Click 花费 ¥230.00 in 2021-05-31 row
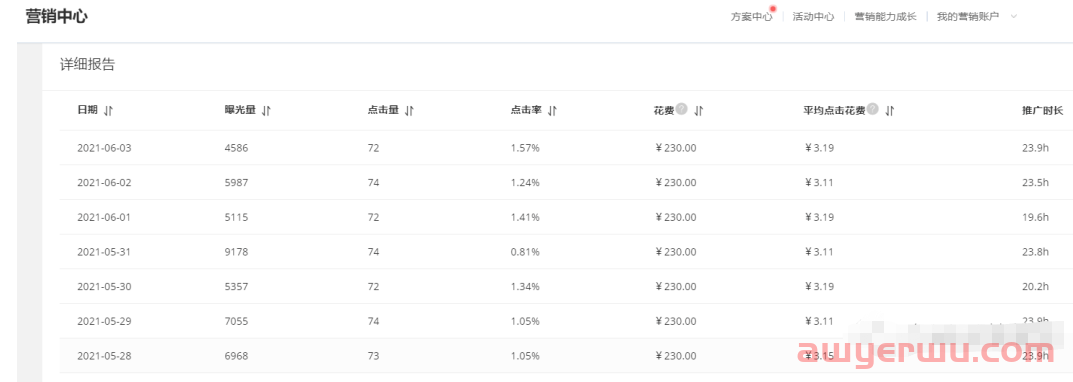Image resolution: width=1073 pixels, height=382 pixels. click(675, 252)
